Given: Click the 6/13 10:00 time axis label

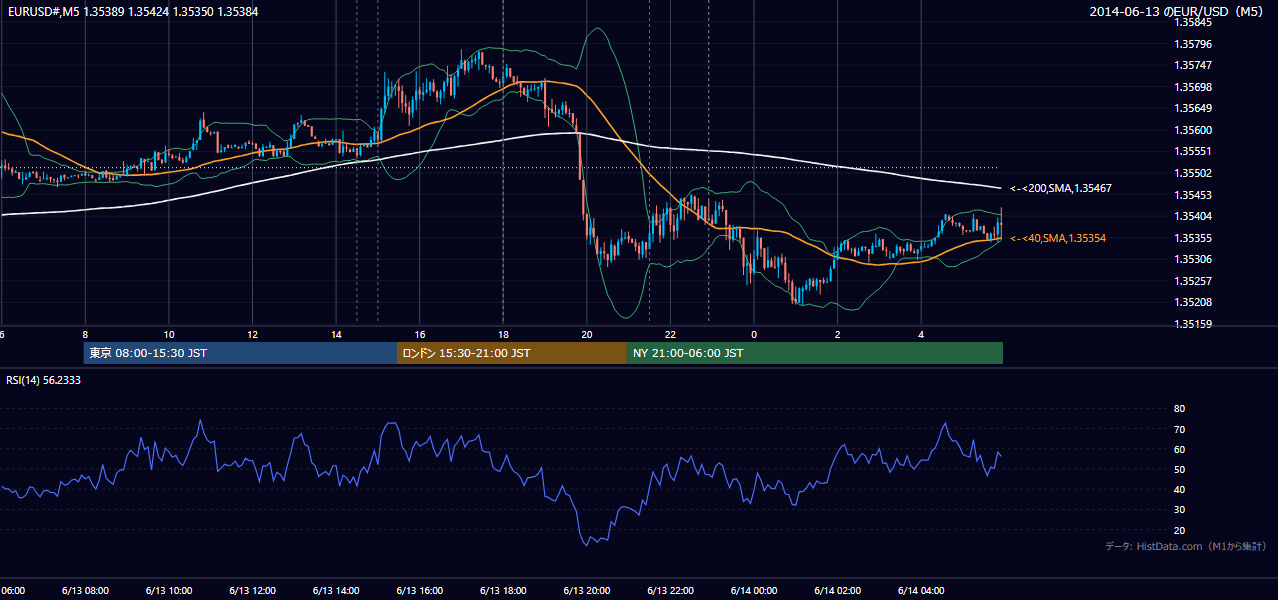Looking at the screenshot, I should pyautogui.click(x=169, y=590).
